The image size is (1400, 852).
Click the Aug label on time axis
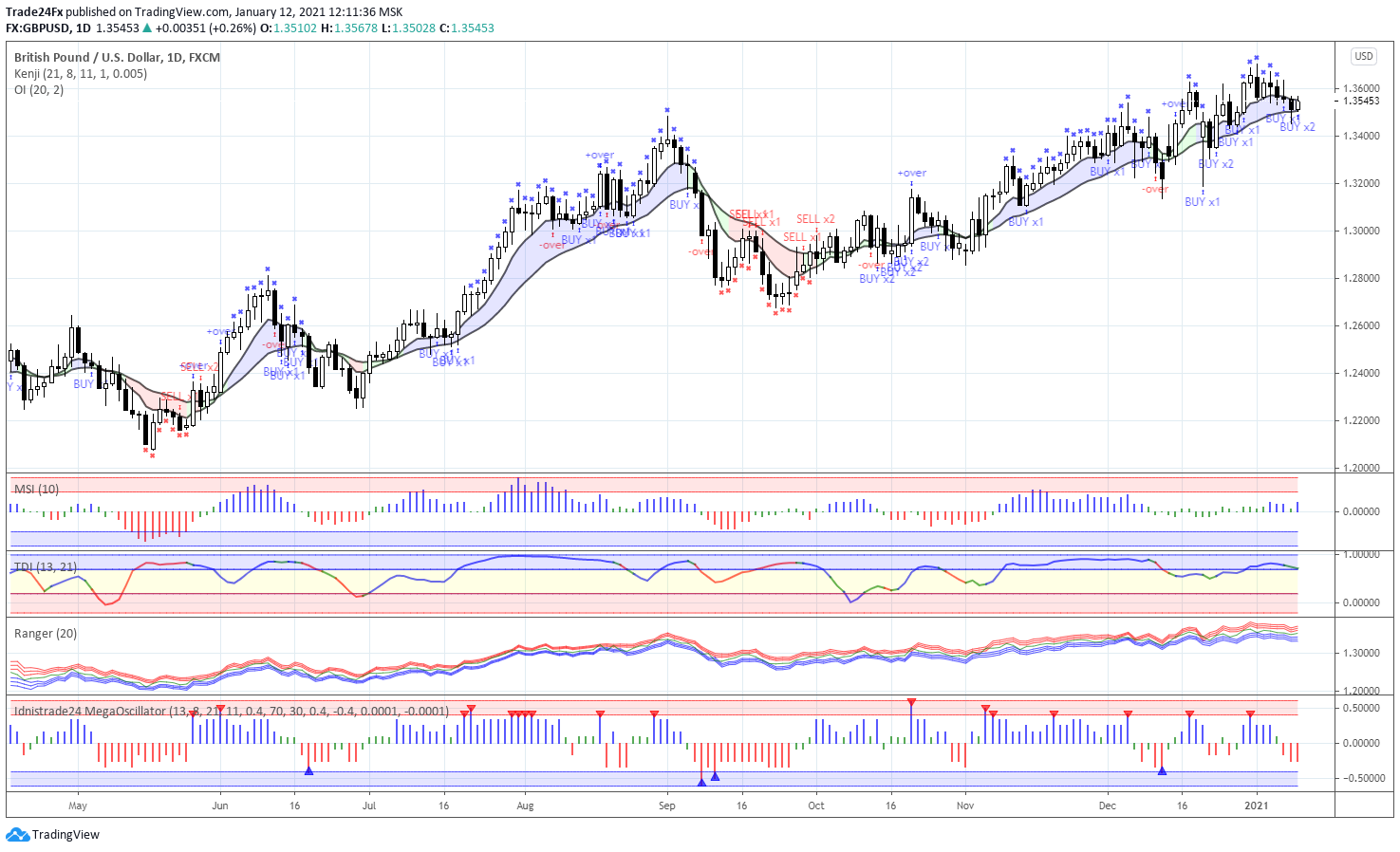tap(525, 806)
